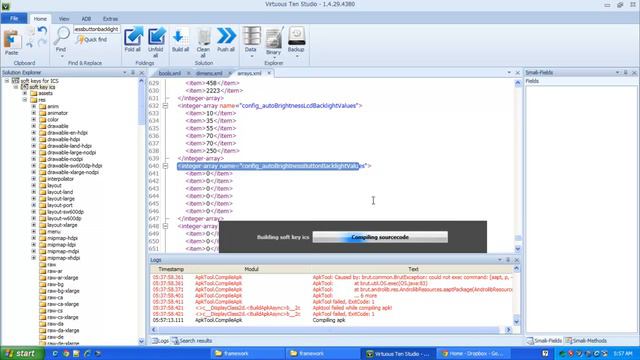Select the menu folder

point(50,231)
